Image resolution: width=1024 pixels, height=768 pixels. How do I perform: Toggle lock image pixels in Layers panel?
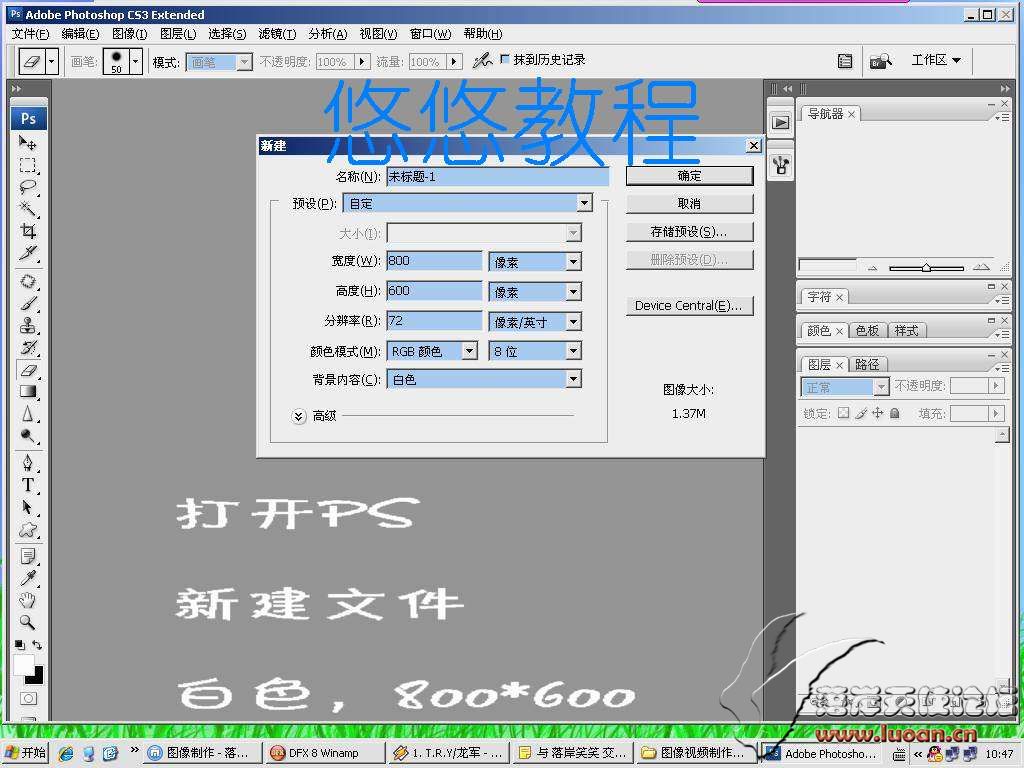coord(861,413)
